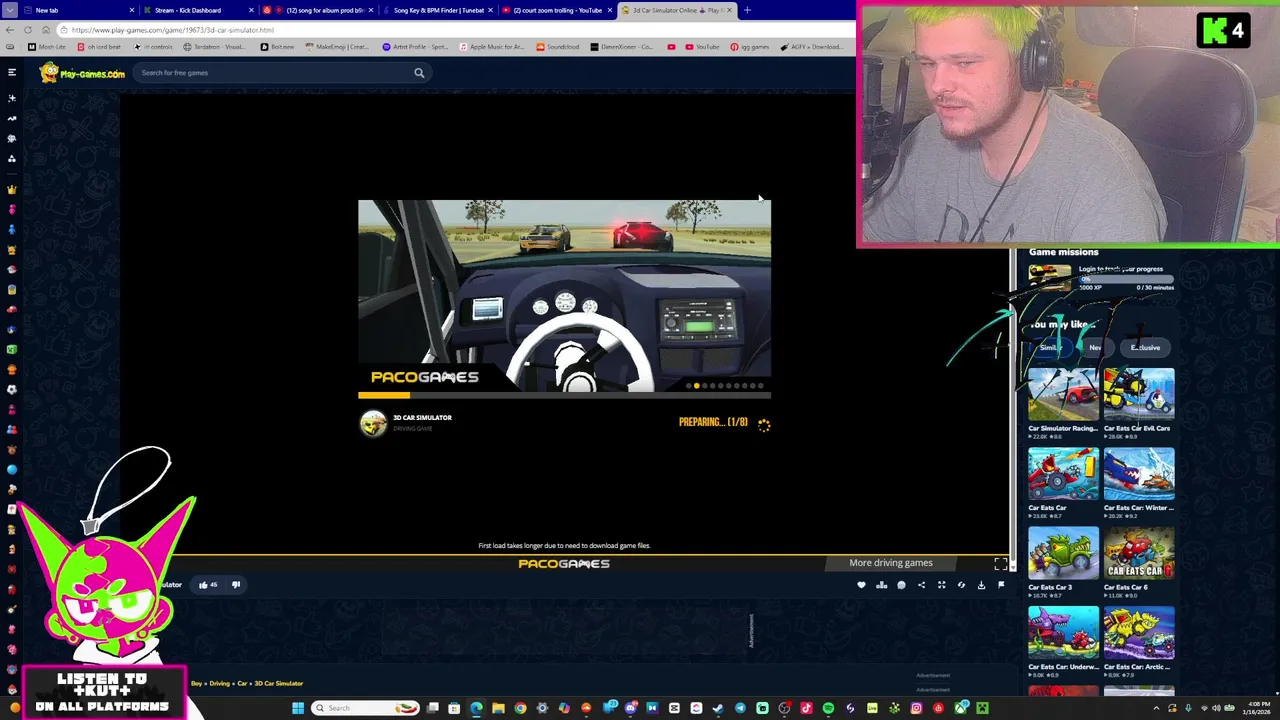The height and width of the screenshot is (720, 1280).
Task: Click the Car breadcrumb link
Action: [242, 683]
